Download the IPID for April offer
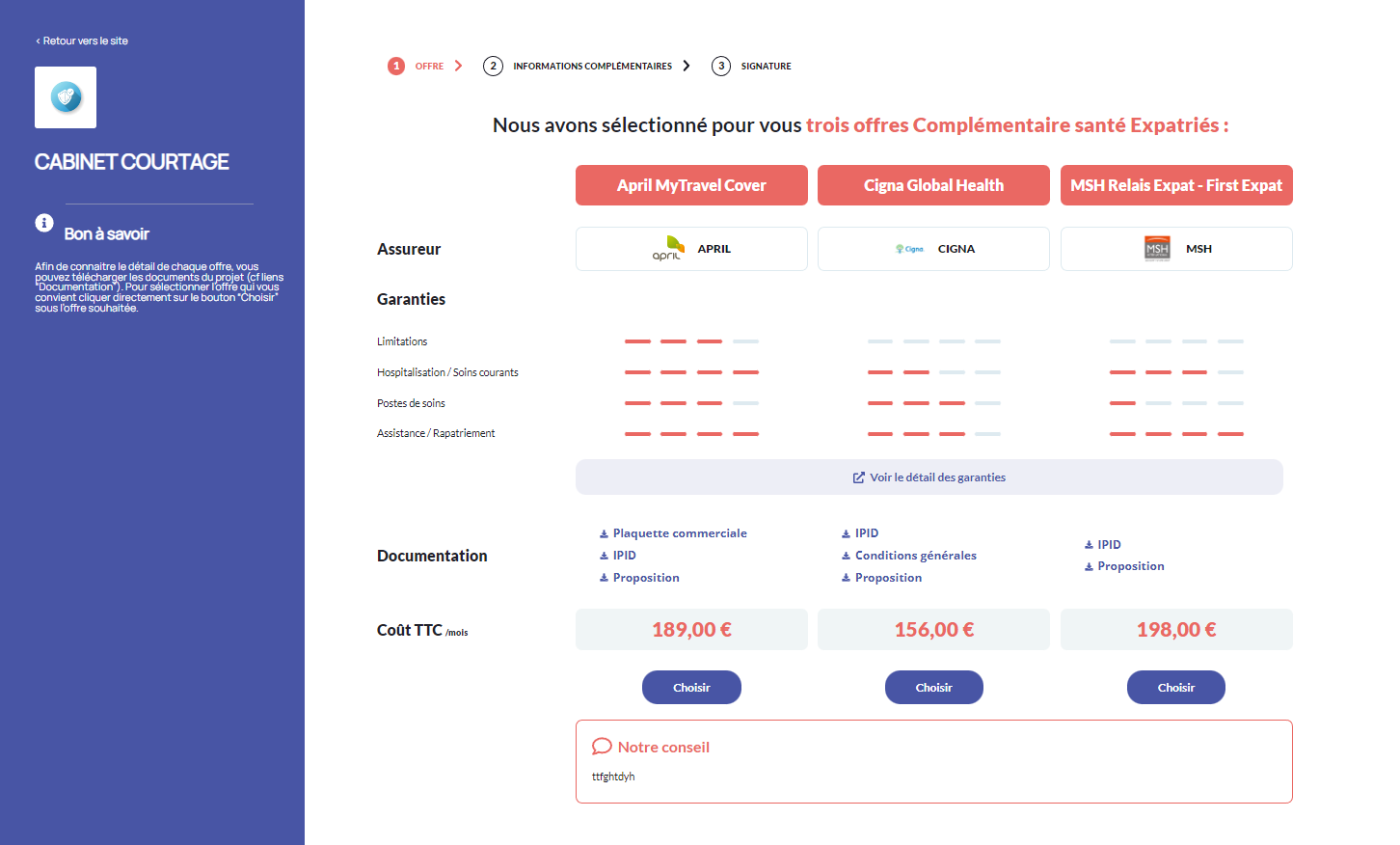1400x845 pixels. point(624,556)
